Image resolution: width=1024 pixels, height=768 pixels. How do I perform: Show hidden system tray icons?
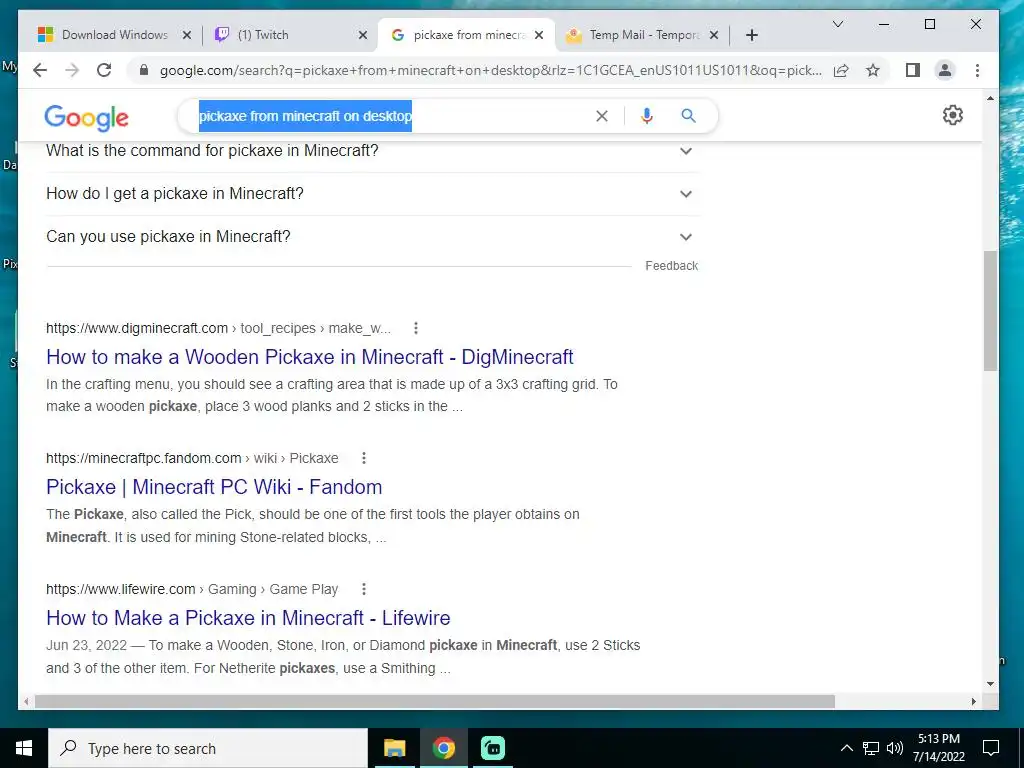[x=846, y=748]
